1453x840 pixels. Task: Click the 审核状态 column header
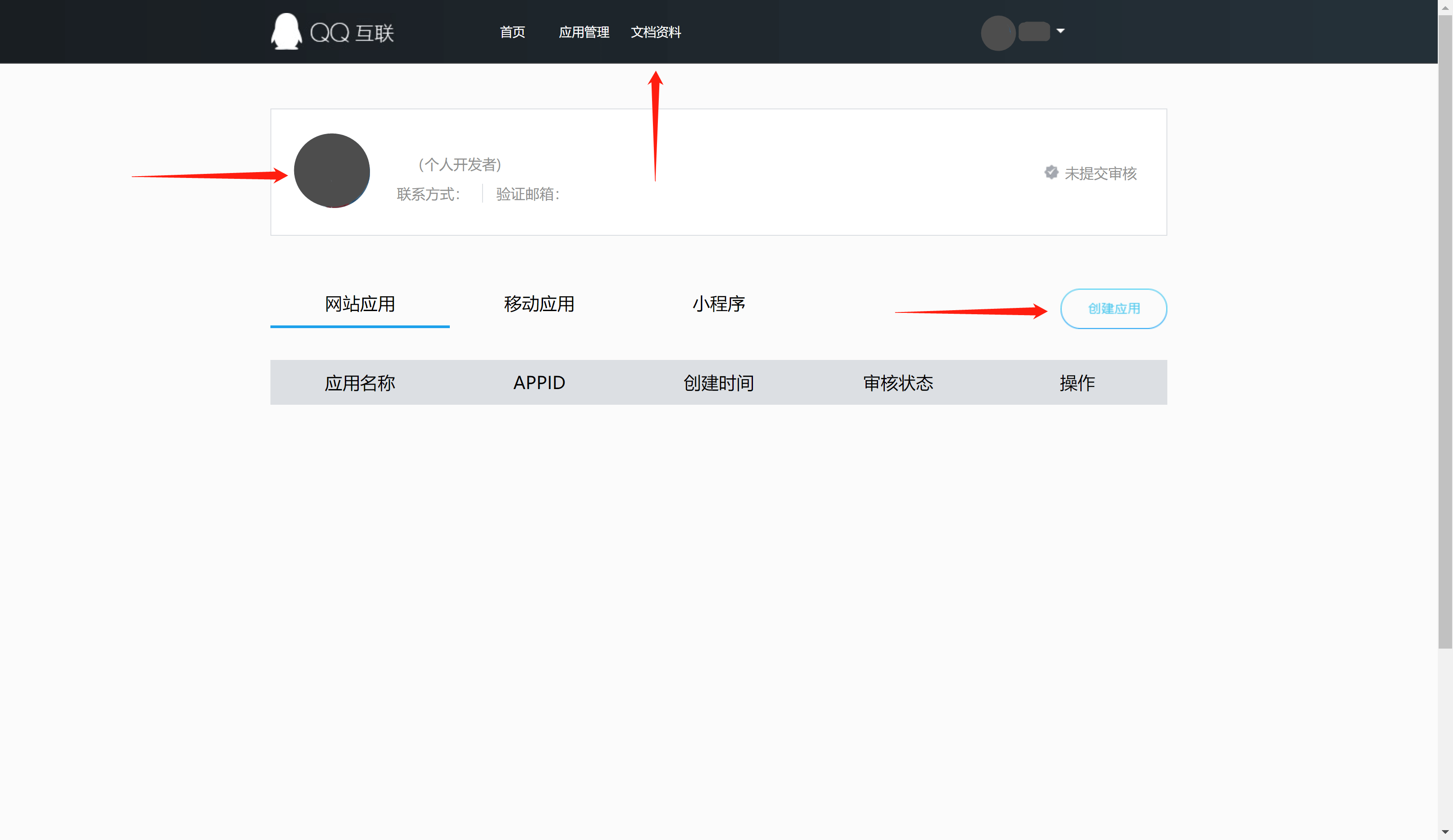[x=898, y=383]
